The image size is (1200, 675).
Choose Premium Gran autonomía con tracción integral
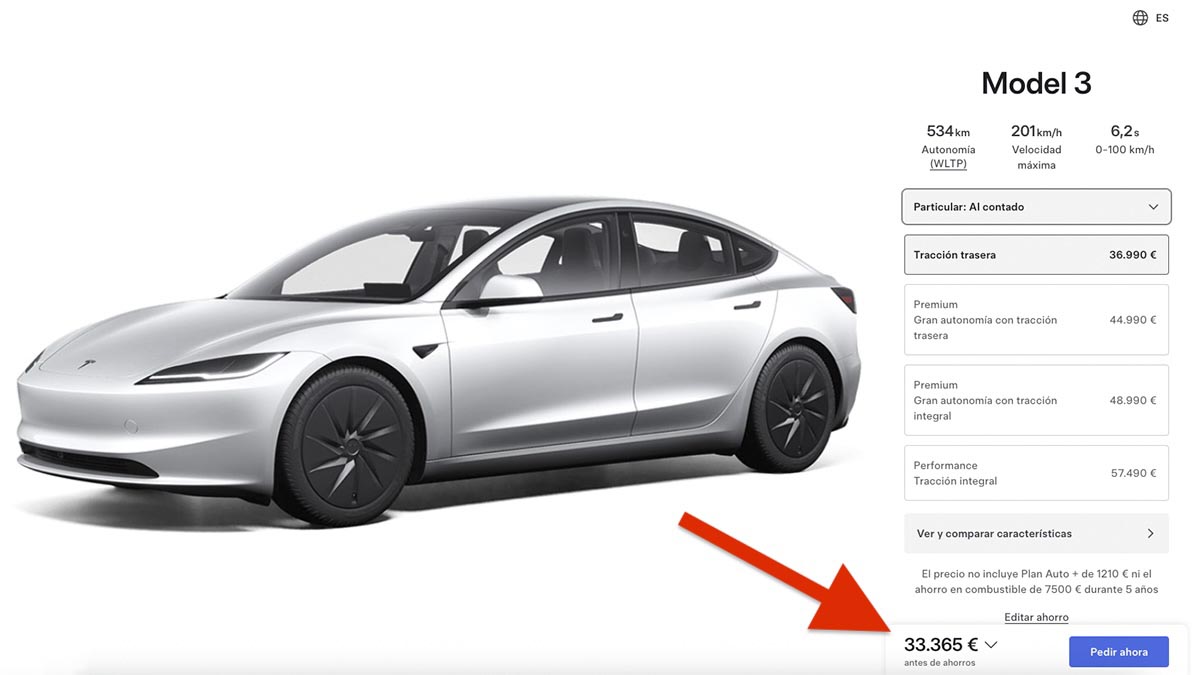[1036, 400]
